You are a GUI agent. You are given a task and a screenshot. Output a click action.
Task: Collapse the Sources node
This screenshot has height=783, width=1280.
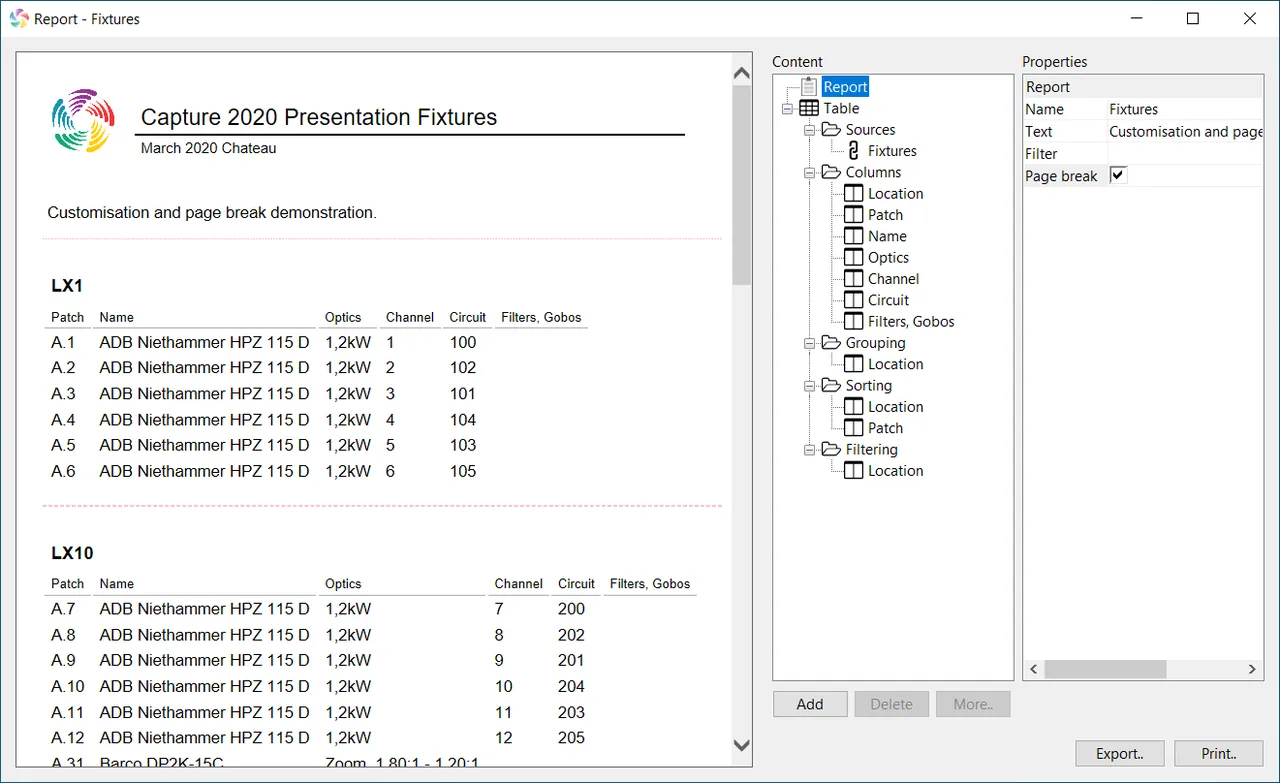point(809,130)
